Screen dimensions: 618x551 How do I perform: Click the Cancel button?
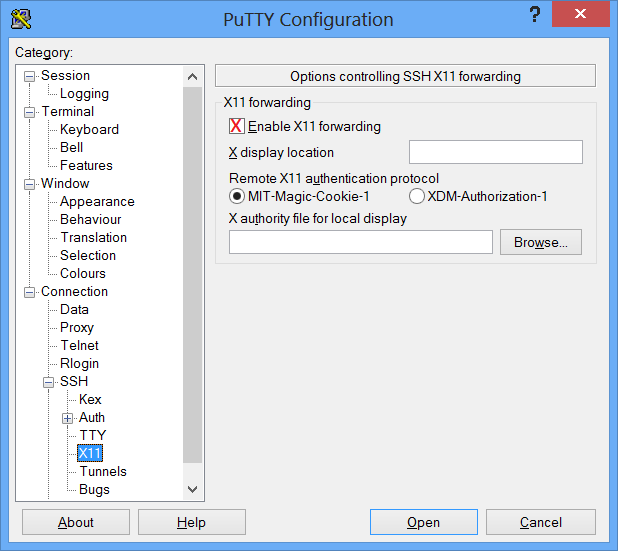click(540, 522)
